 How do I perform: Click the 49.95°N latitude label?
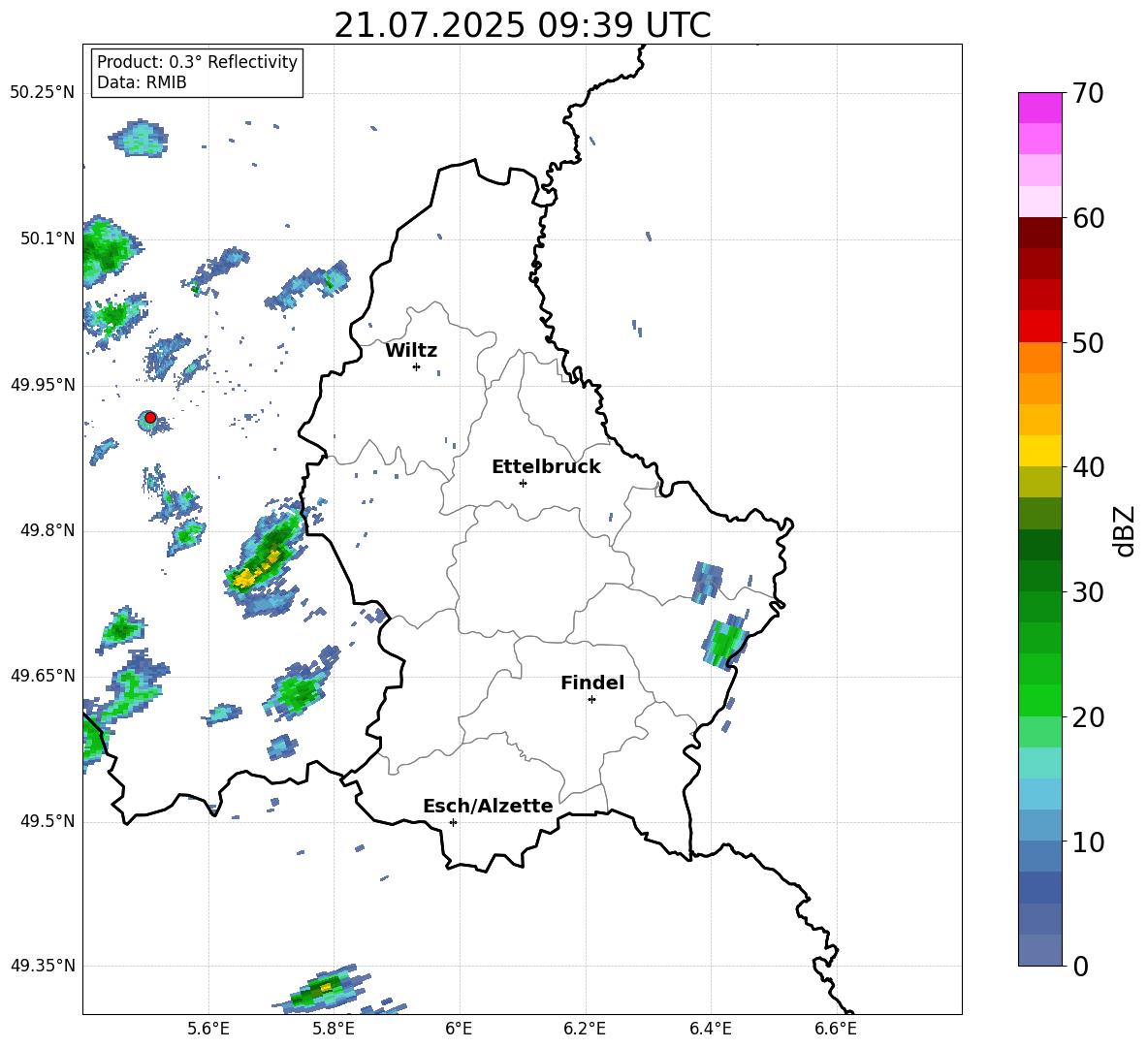[43, 384]
